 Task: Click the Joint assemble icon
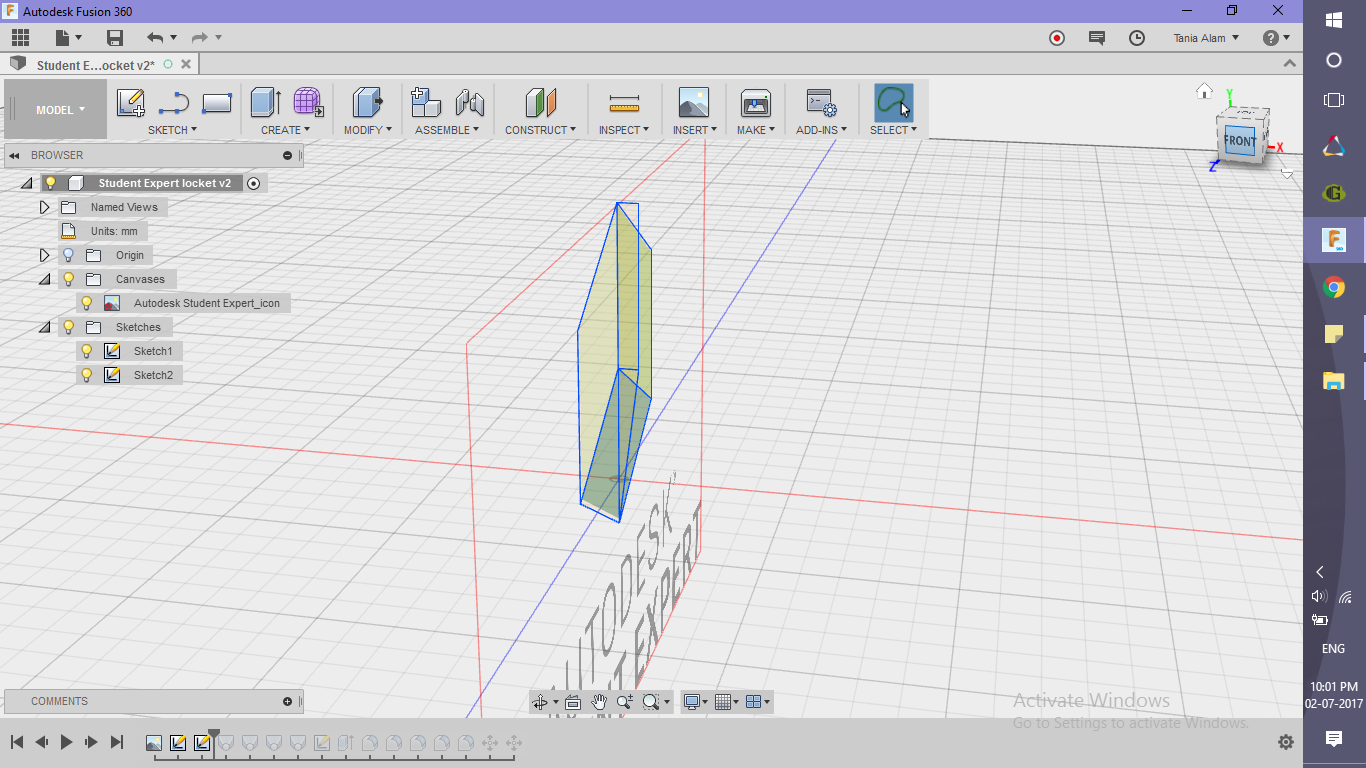(469, 102)
